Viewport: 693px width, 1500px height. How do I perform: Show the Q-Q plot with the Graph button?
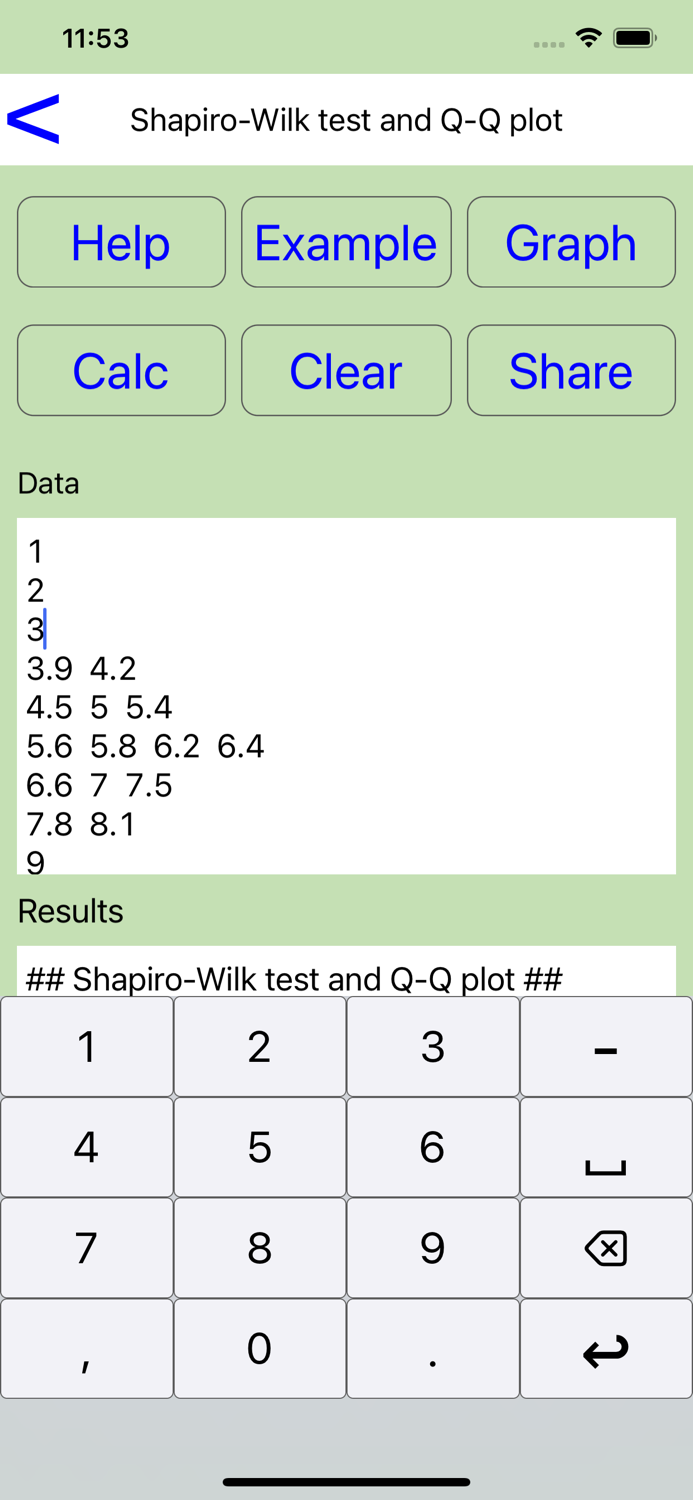[x=571, y=242]
